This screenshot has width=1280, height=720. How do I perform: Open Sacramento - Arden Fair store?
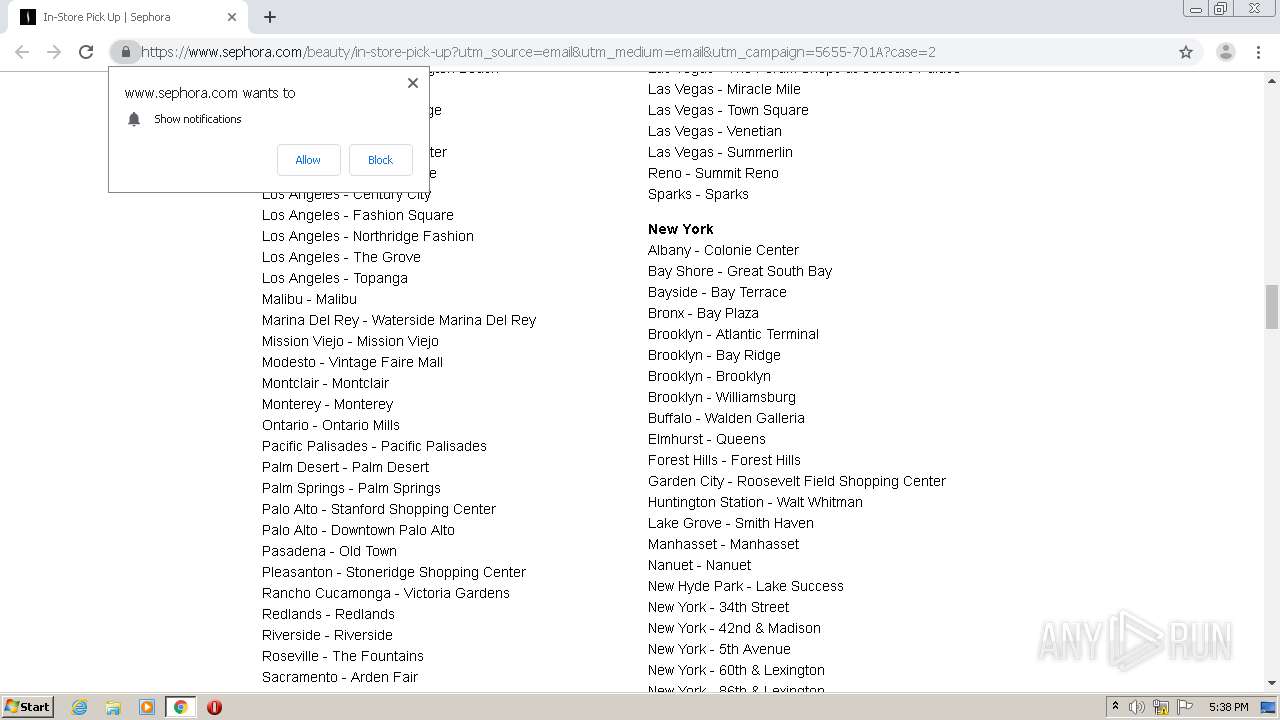[x=340, y=677]
